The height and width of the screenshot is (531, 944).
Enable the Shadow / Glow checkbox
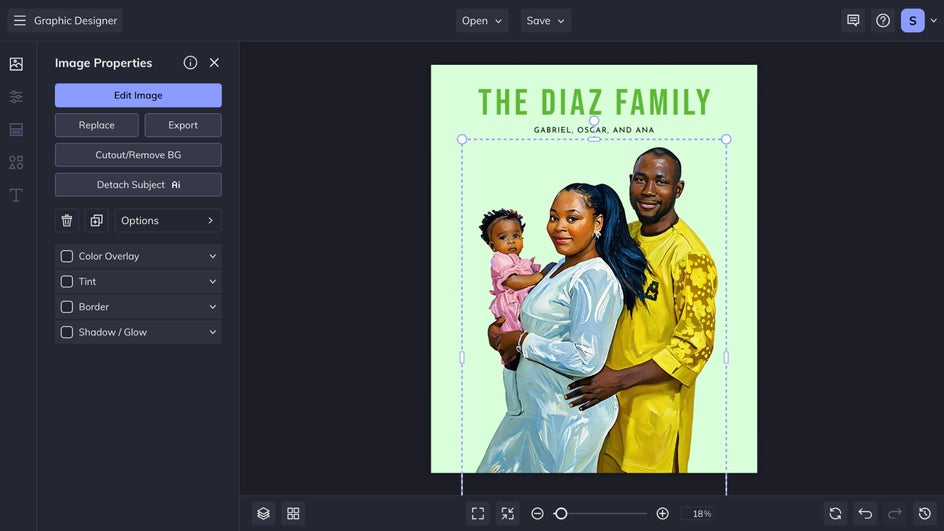click(67, 332)
